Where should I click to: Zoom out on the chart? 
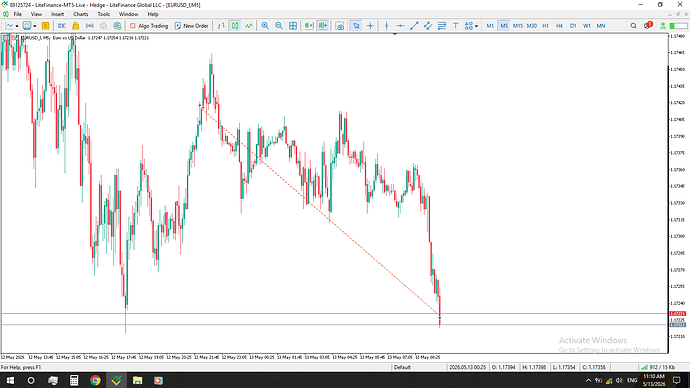tap(279, 26)
